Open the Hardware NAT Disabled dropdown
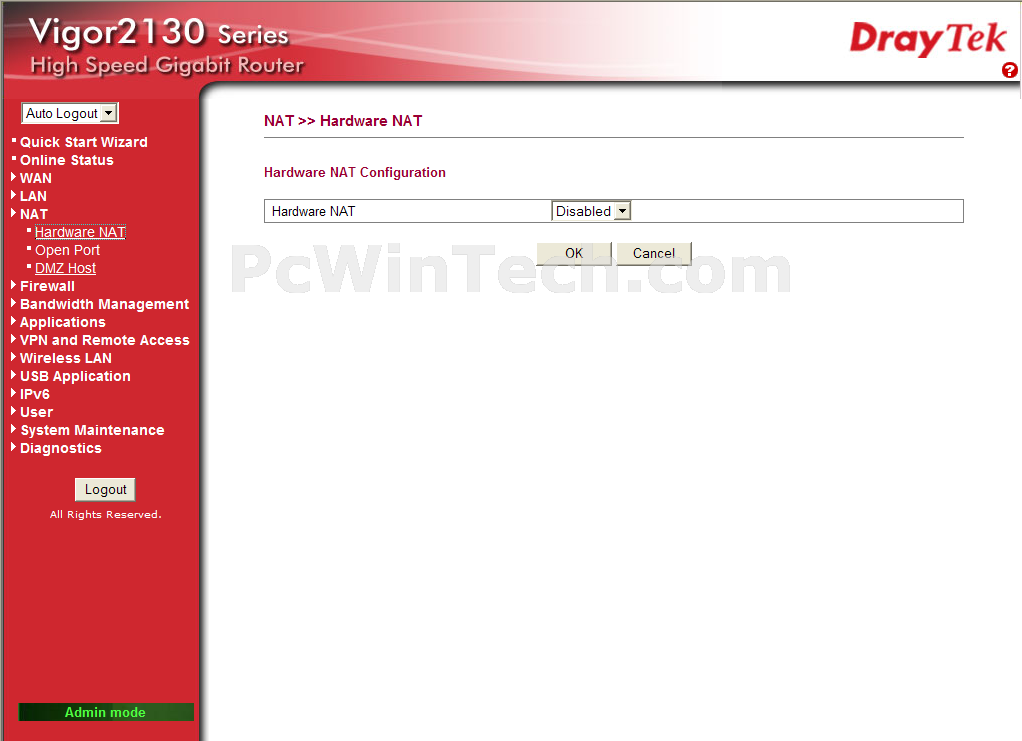This screenshot has width=1022, height=741. [x=591, y=211]
